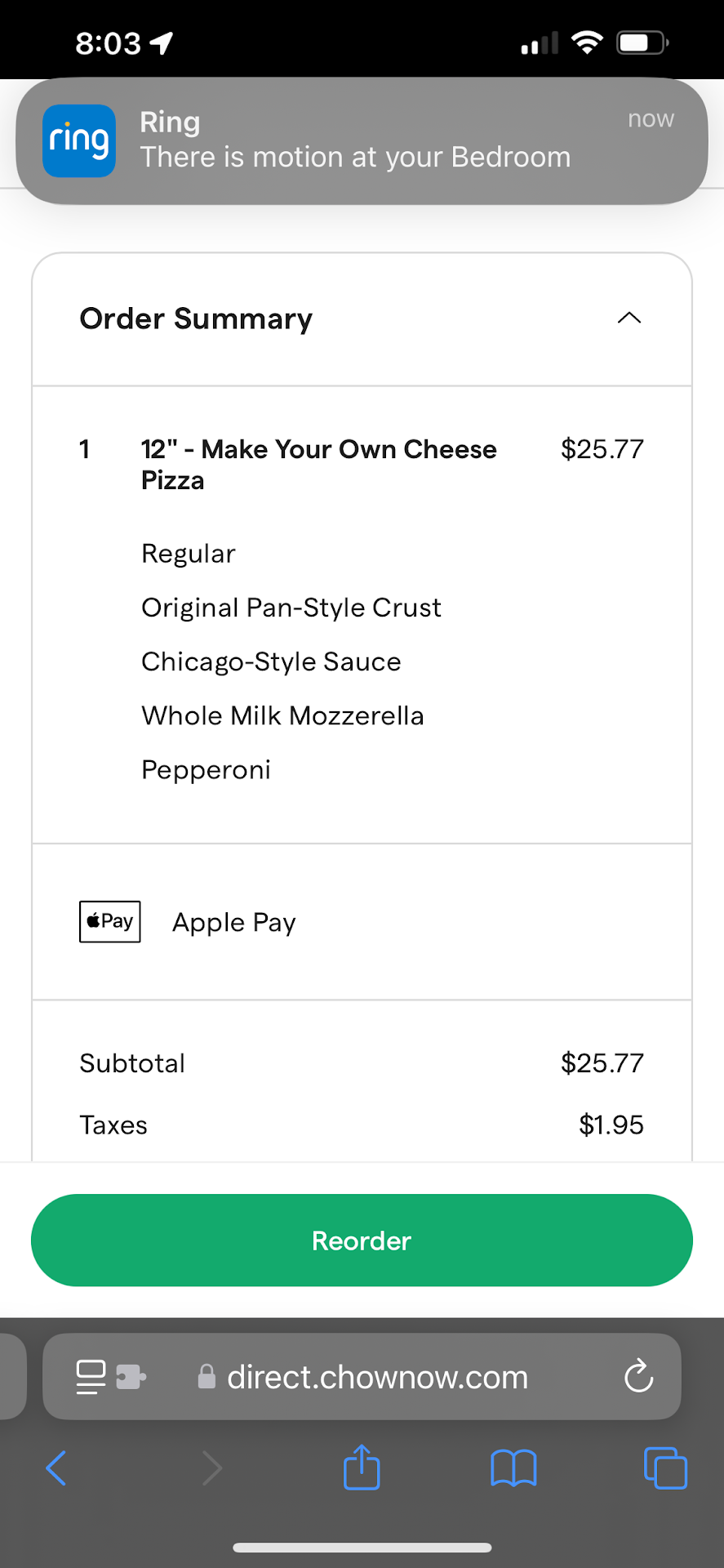
Task: Open Safari bookmarks book icon
Action: coord(513,1468)
